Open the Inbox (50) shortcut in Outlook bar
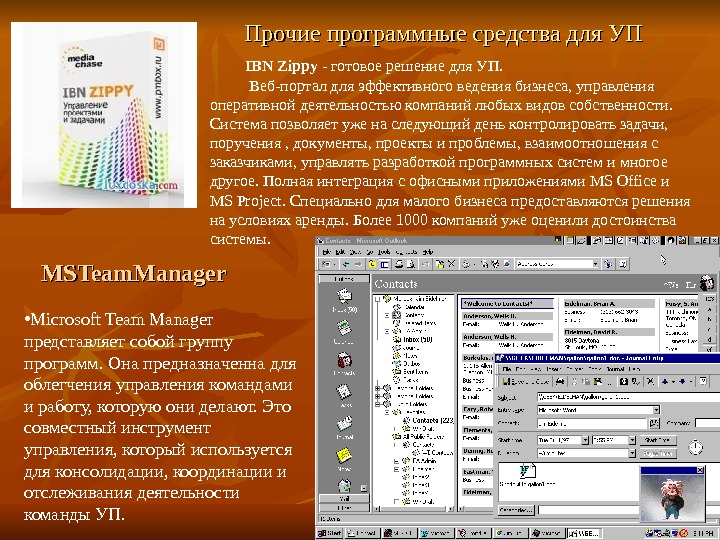The height and width of the screenshot is (540, 720). coord(344,300)
